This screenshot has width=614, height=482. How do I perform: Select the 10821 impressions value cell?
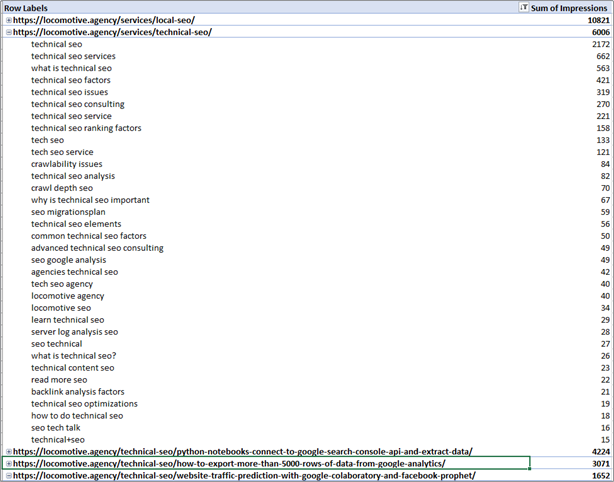(592, 20)
